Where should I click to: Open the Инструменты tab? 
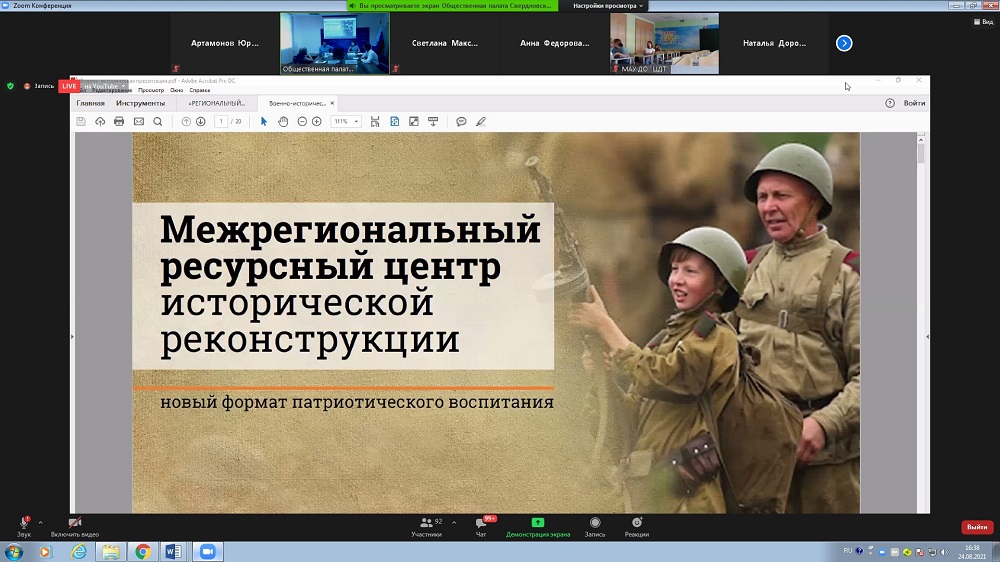pyautogui.click(x=140, y=103)
